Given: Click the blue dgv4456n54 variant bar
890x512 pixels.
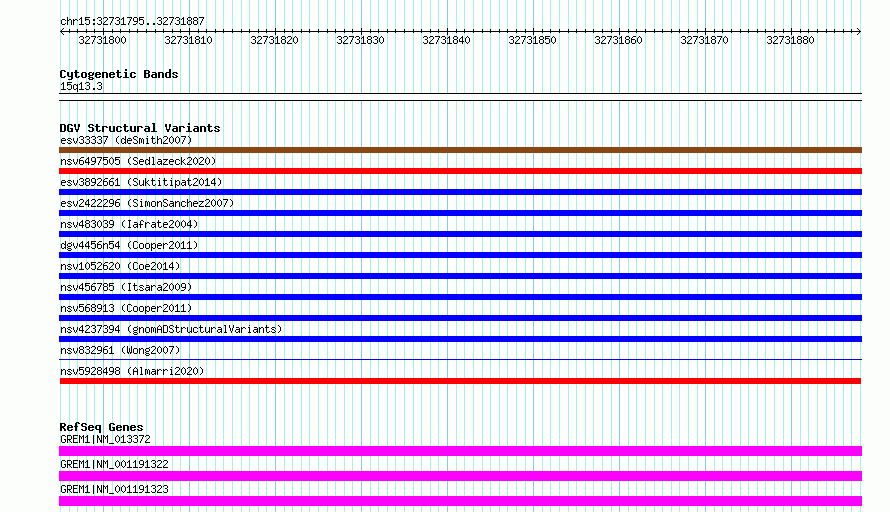Looking at the screenshot, I should [460, 255].
